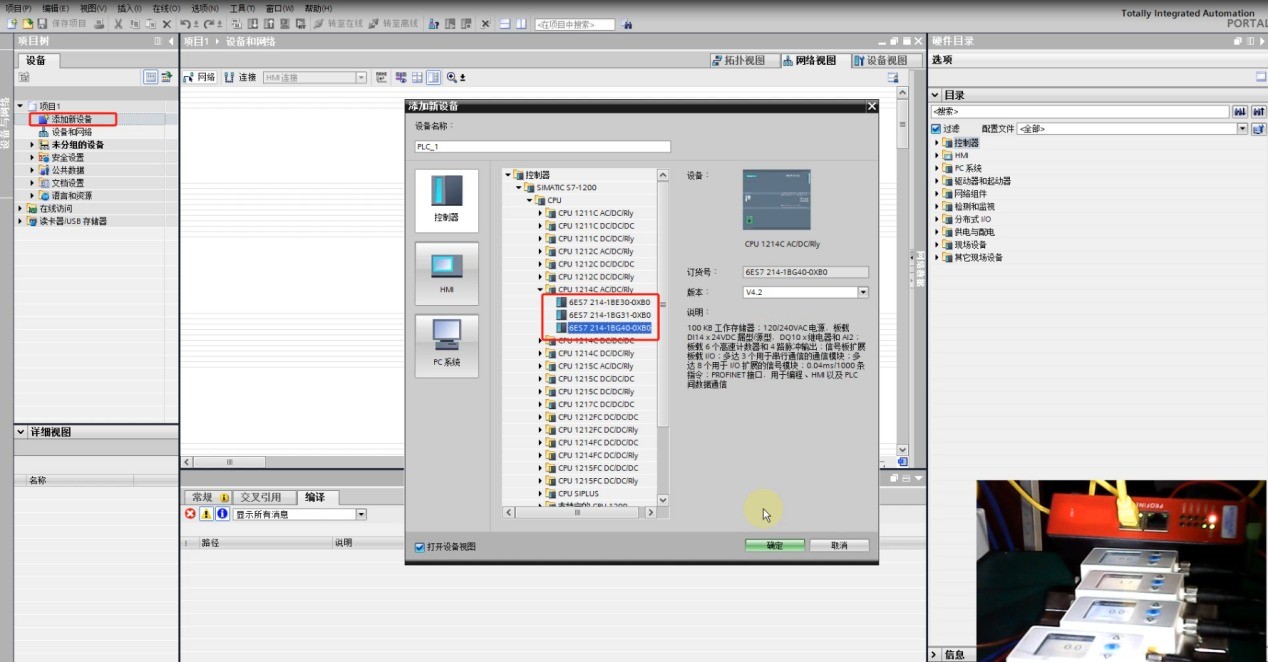Click the device tree vertical scrollbar
The width and height of the screenshot is (1268, 662).
[662, 337]
